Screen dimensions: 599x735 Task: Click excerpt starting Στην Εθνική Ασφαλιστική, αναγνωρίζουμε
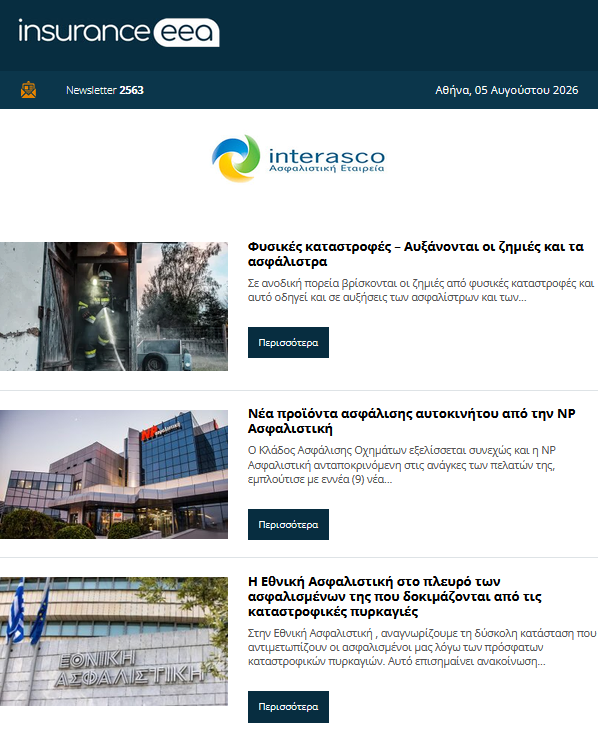coord(422,647)
